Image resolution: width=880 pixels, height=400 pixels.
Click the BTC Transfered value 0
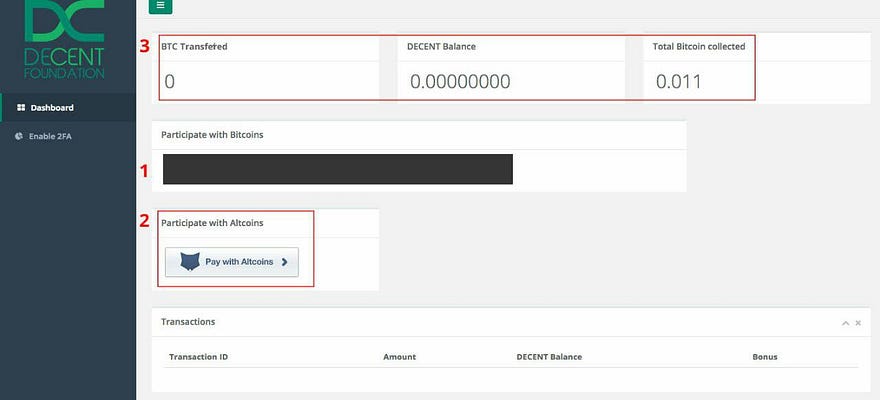pyautogui.click(x=169, y=82)
